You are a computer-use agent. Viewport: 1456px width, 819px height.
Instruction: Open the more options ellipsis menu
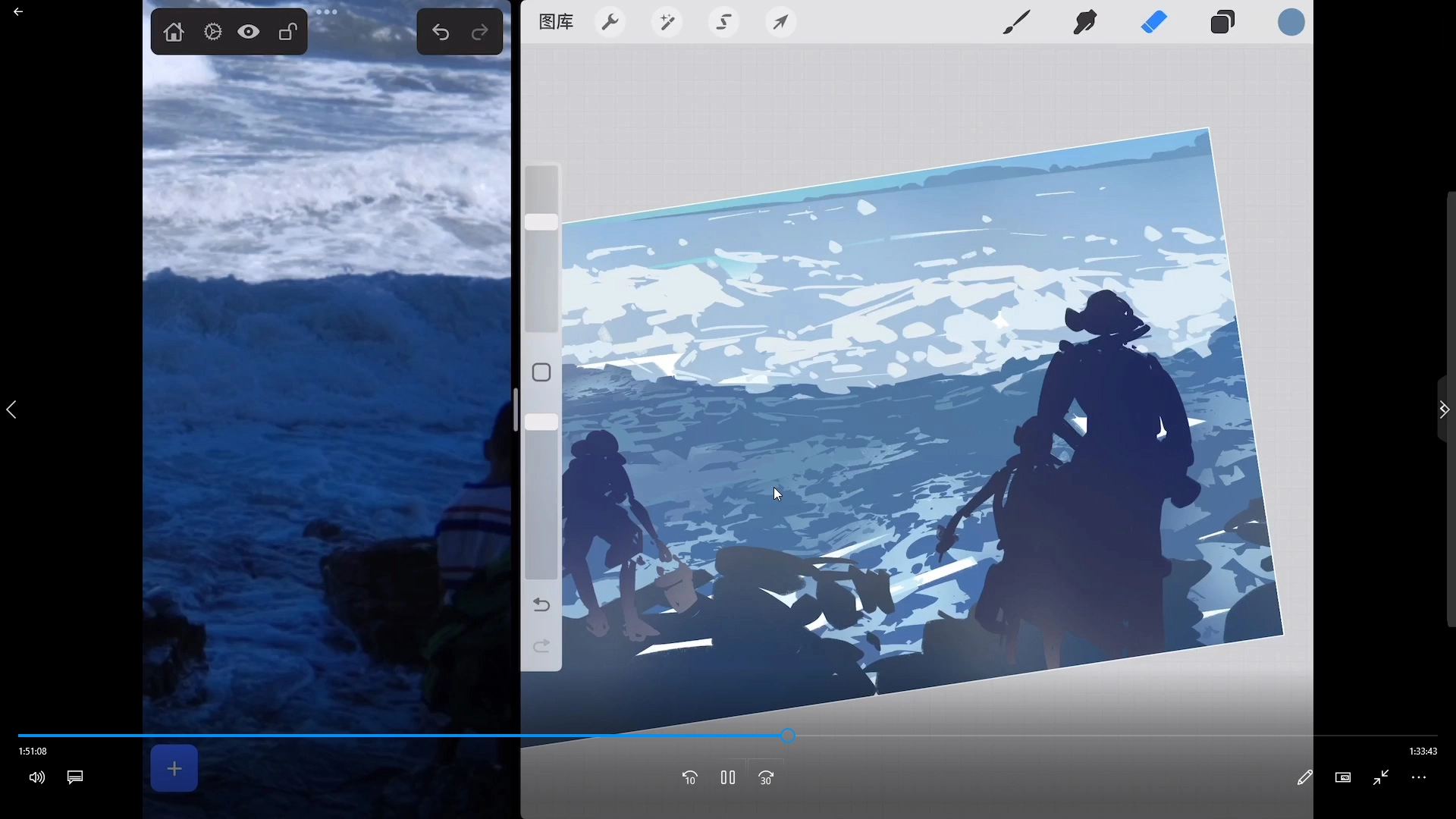[x=1419, y=777]
